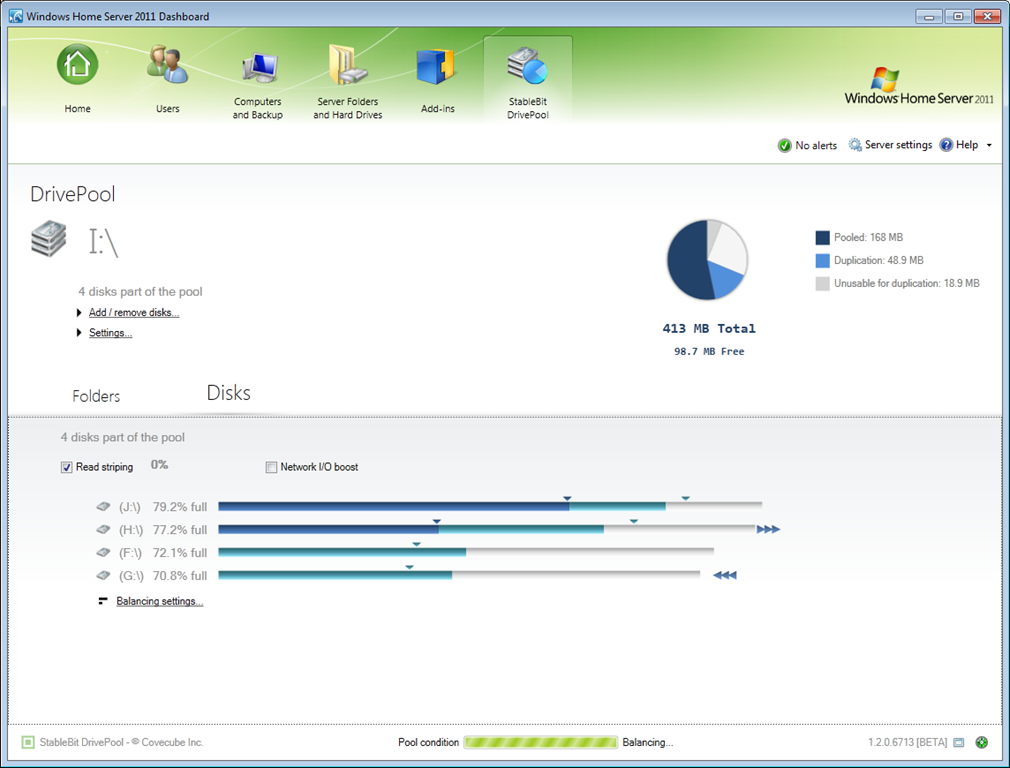Open Balancing settings link
1010x768 pixels.
[160, 601]
